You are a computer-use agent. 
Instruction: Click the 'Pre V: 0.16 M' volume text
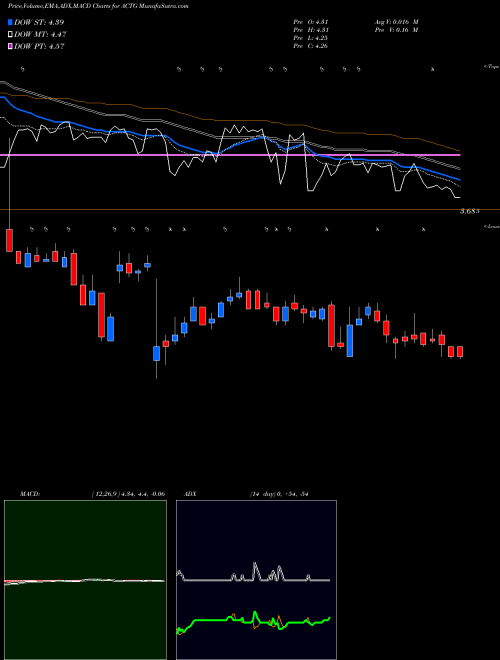pyautogui.click(x=396, y=30)
